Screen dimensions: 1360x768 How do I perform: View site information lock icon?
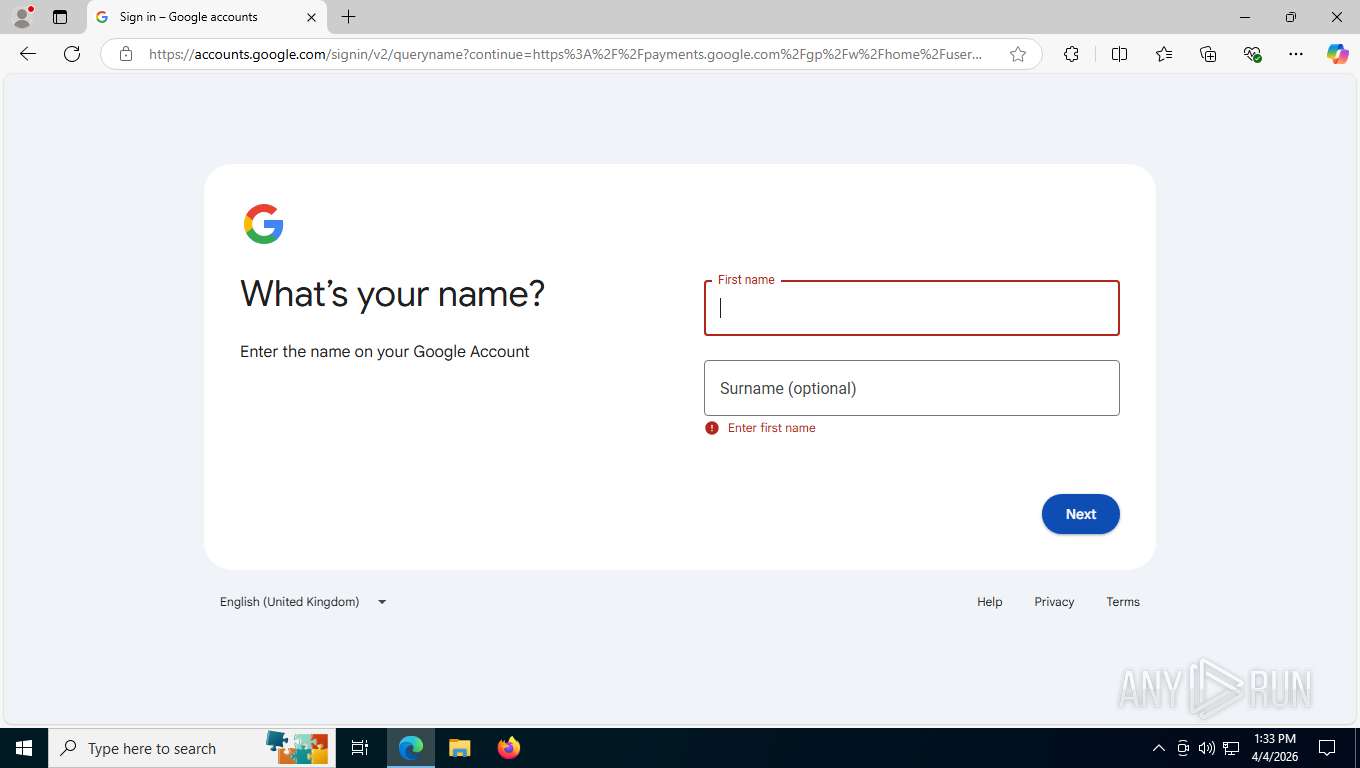pyautogui.click(x=125, y=54)
